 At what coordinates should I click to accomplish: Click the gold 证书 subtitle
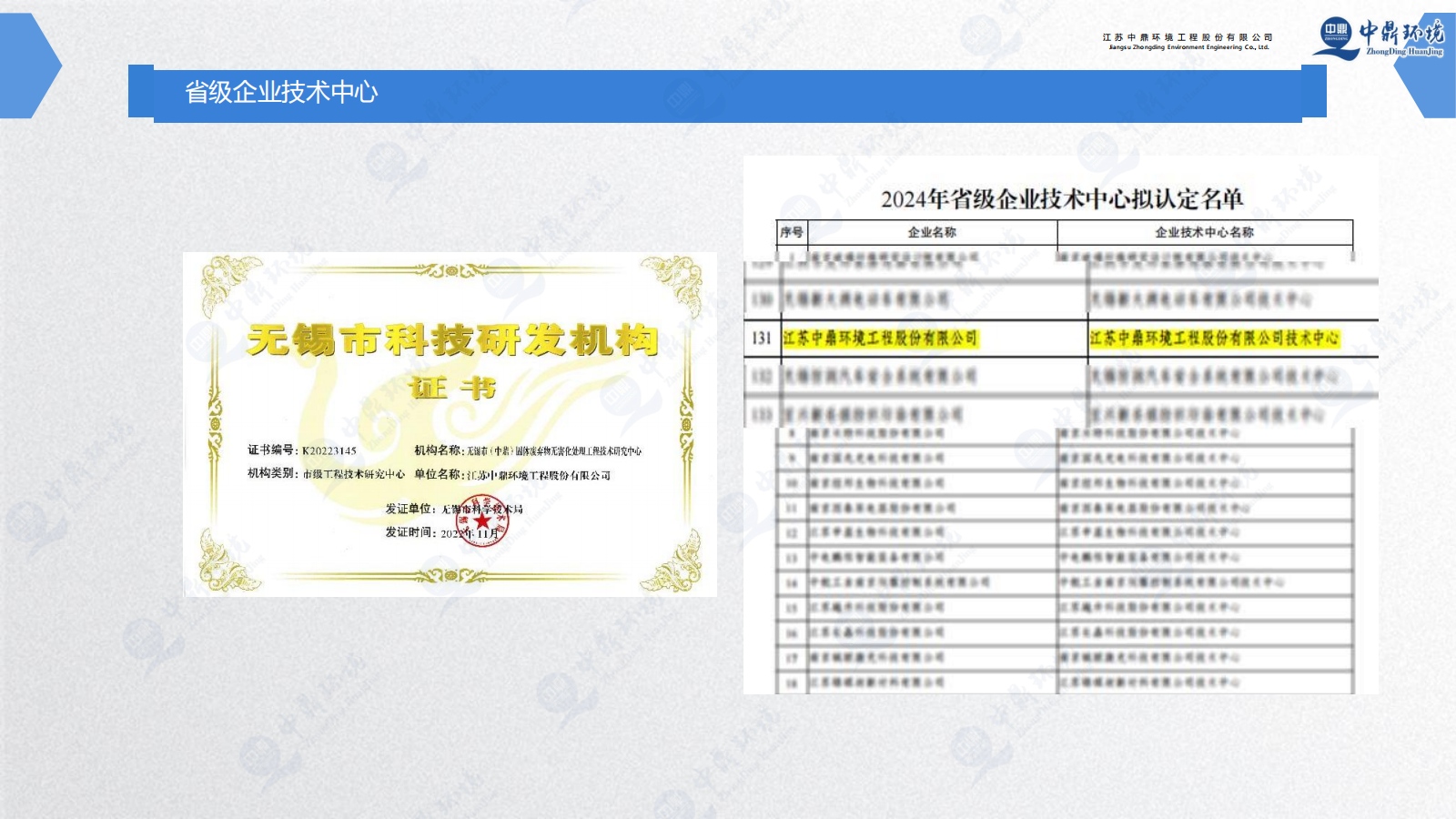[451, 389]
